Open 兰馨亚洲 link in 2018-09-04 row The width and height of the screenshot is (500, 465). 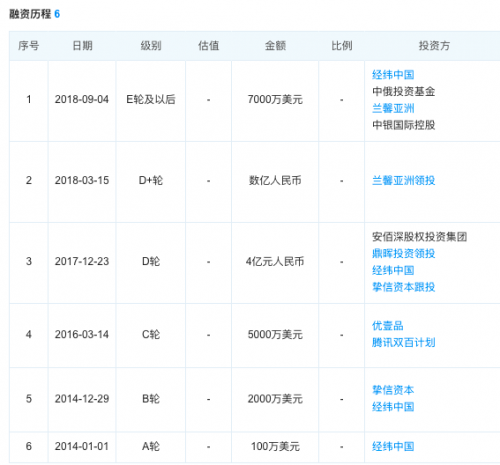[393, 108]
